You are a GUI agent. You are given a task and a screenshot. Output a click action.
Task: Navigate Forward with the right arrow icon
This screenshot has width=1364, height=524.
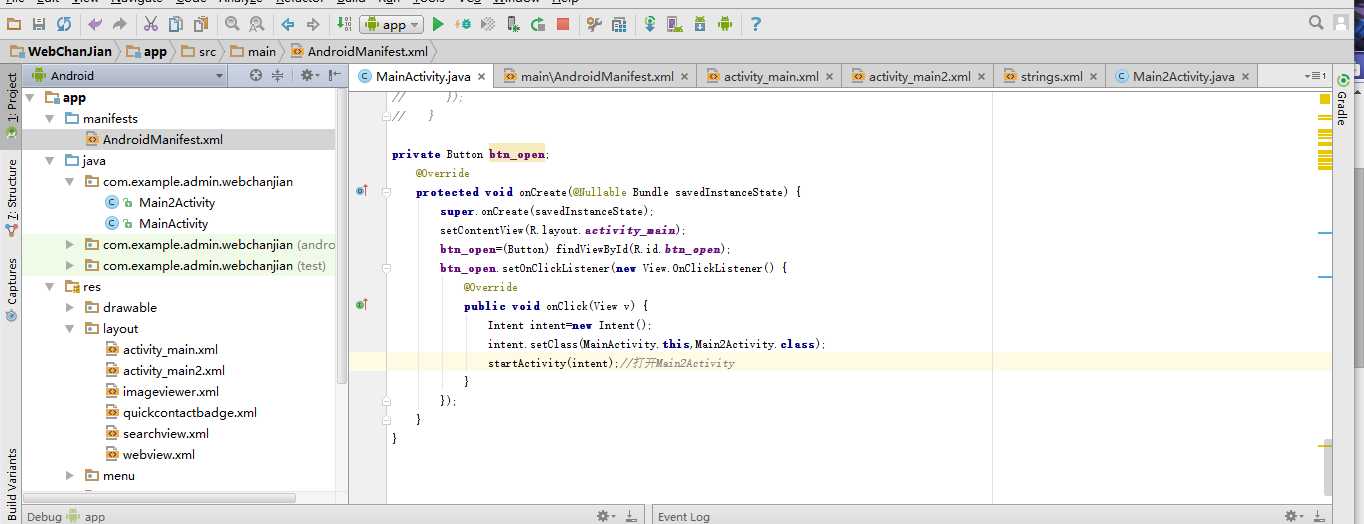coord(313,24)
